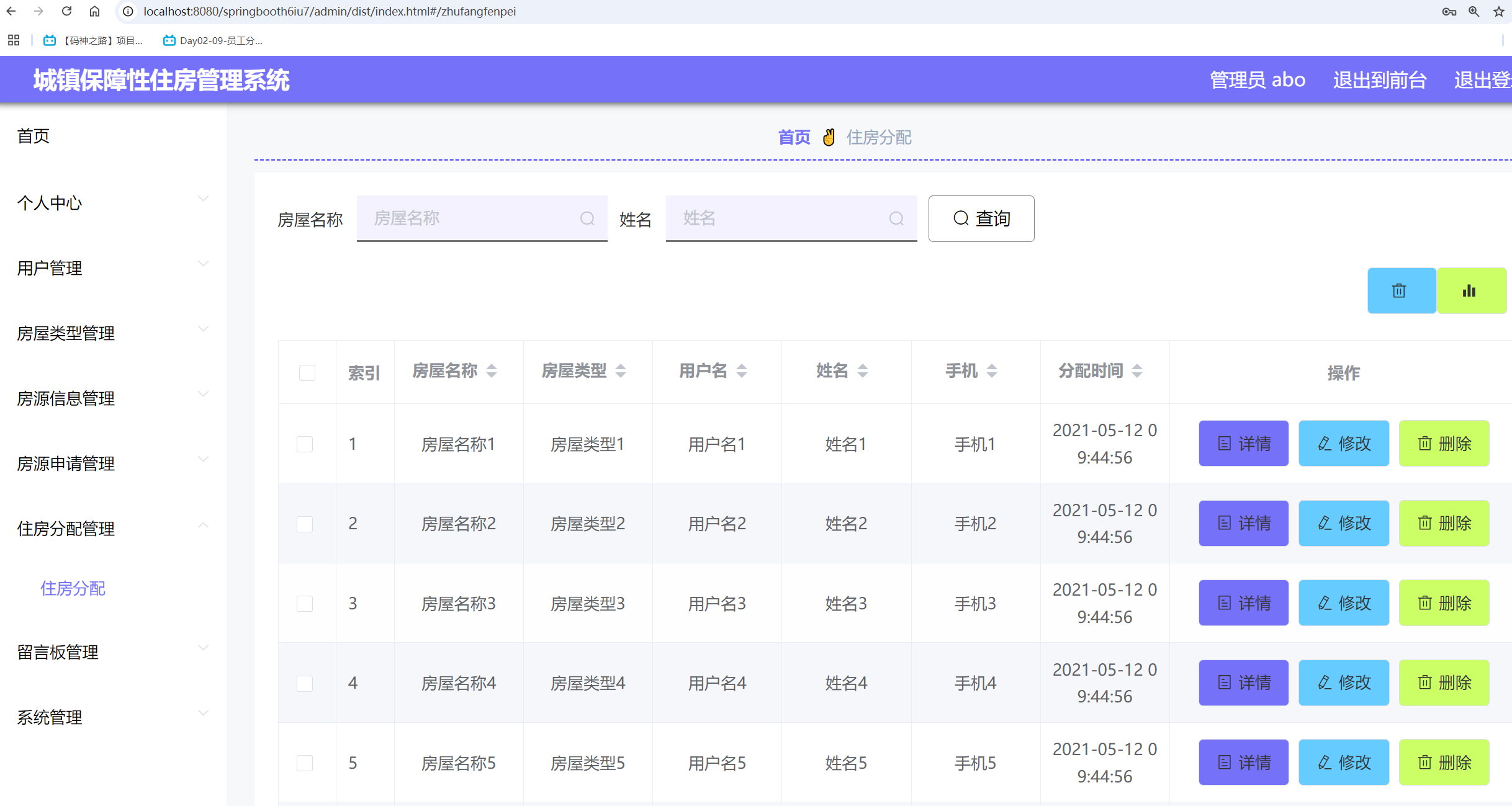The height and width of the screenshot is (806, 1512).
Task: Check the checkbox on row 1
Action: [305, 444]
